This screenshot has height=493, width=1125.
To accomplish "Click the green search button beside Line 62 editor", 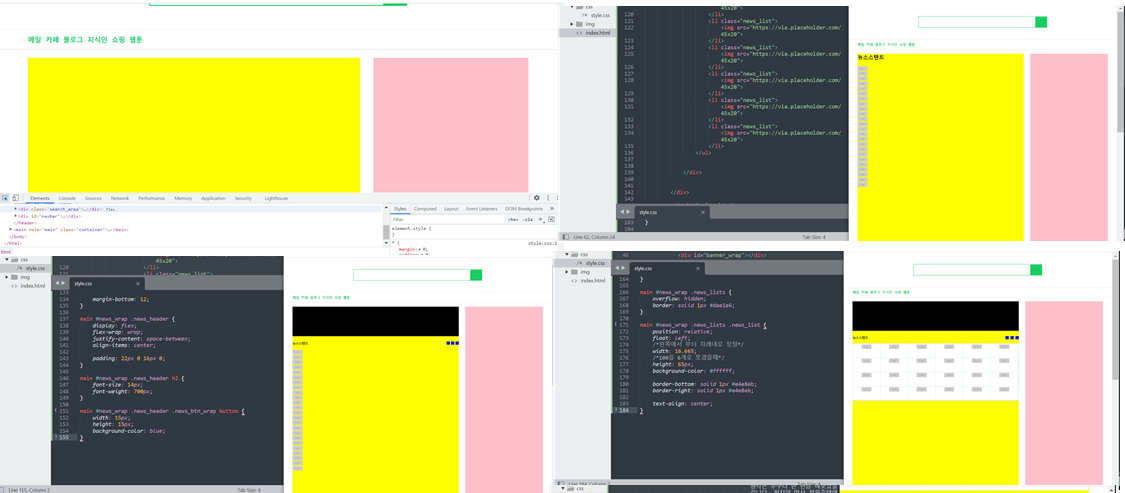I will 1041,22.
